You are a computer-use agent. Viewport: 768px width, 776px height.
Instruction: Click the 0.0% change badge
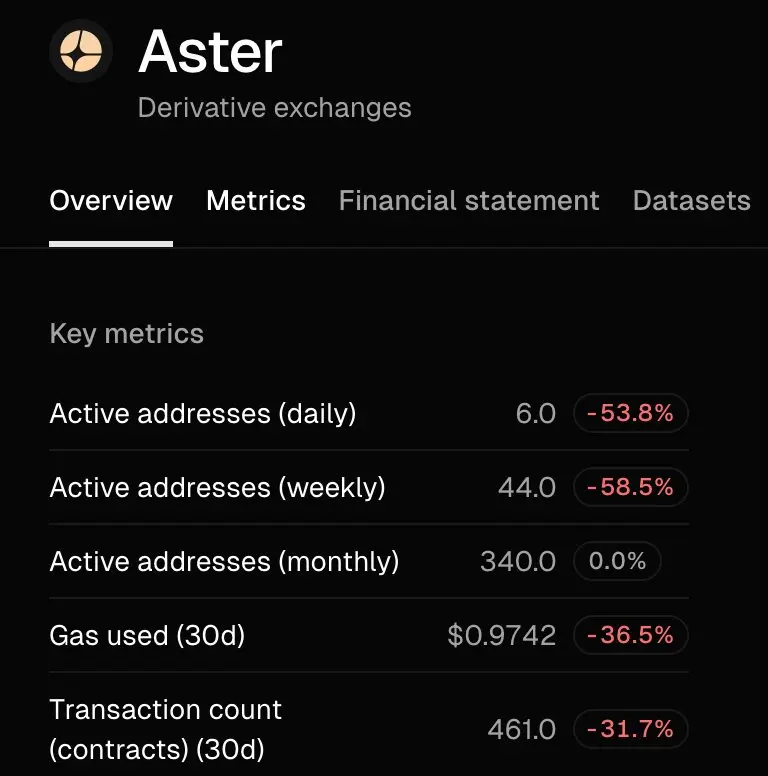pyautogui.click(x=617, y=561)
